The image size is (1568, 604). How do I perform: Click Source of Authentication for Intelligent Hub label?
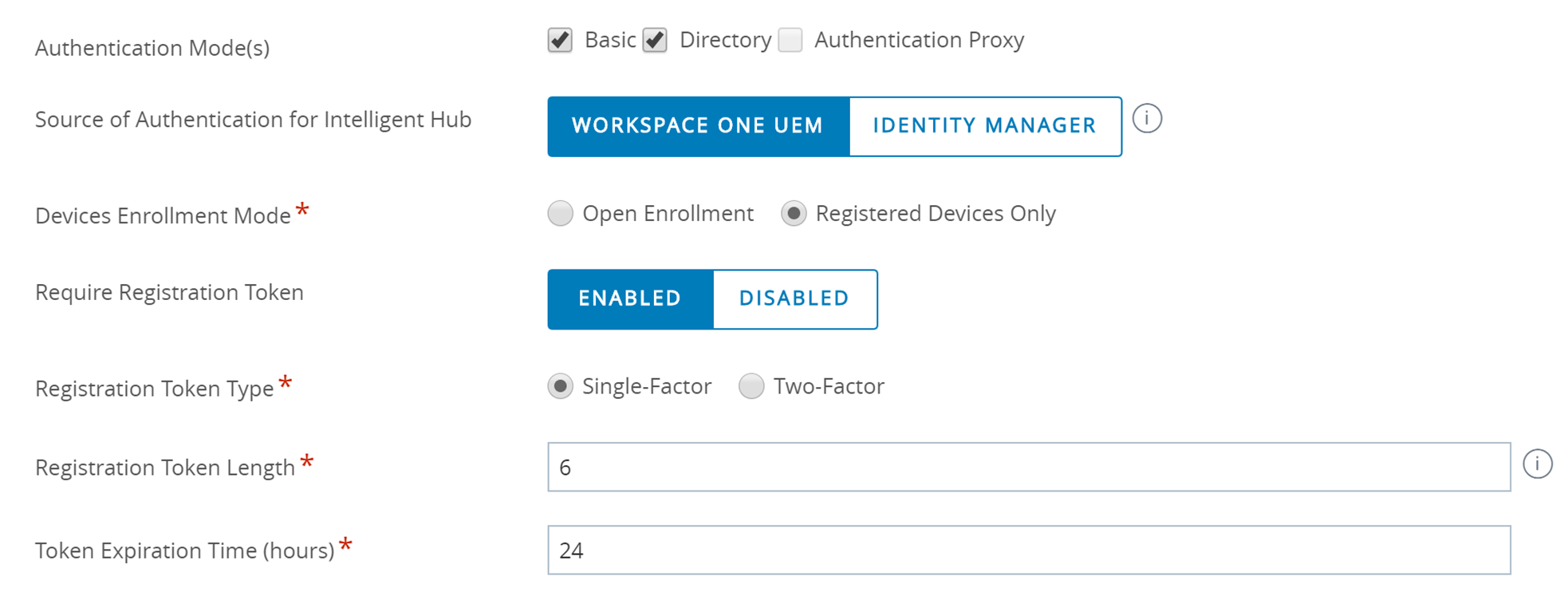tap(254, 120)
